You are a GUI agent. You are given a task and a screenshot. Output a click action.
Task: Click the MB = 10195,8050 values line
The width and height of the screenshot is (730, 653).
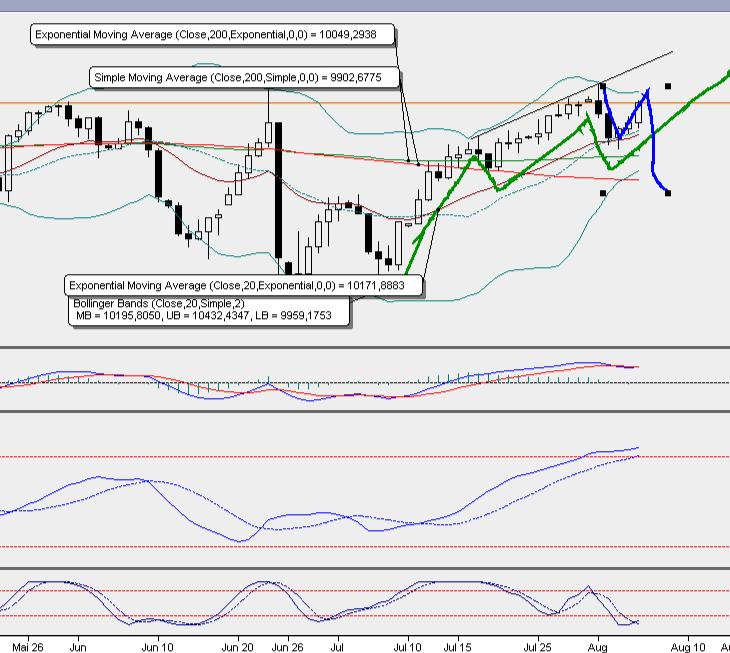click(x=203, y=316)
